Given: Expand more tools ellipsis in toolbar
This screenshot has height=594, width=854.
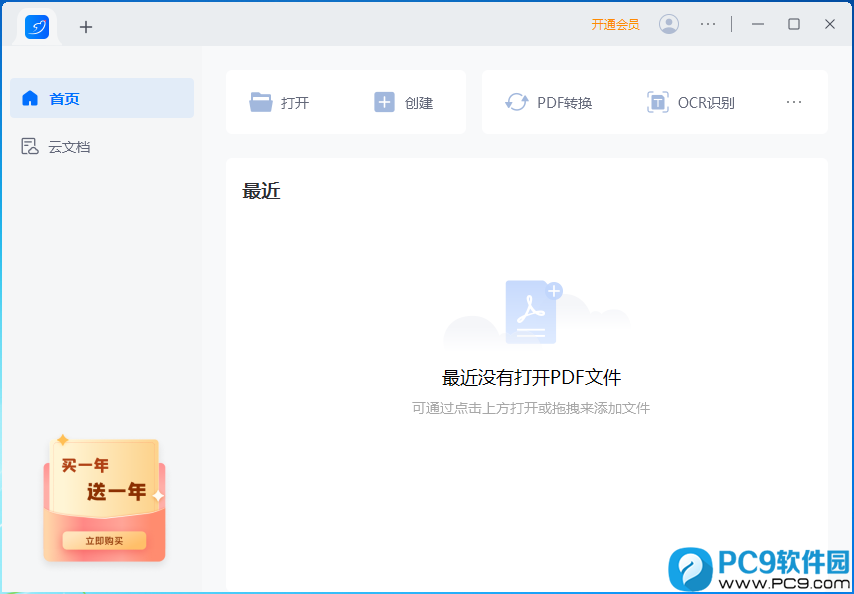Looking at the screenshot, I should 794,102.
